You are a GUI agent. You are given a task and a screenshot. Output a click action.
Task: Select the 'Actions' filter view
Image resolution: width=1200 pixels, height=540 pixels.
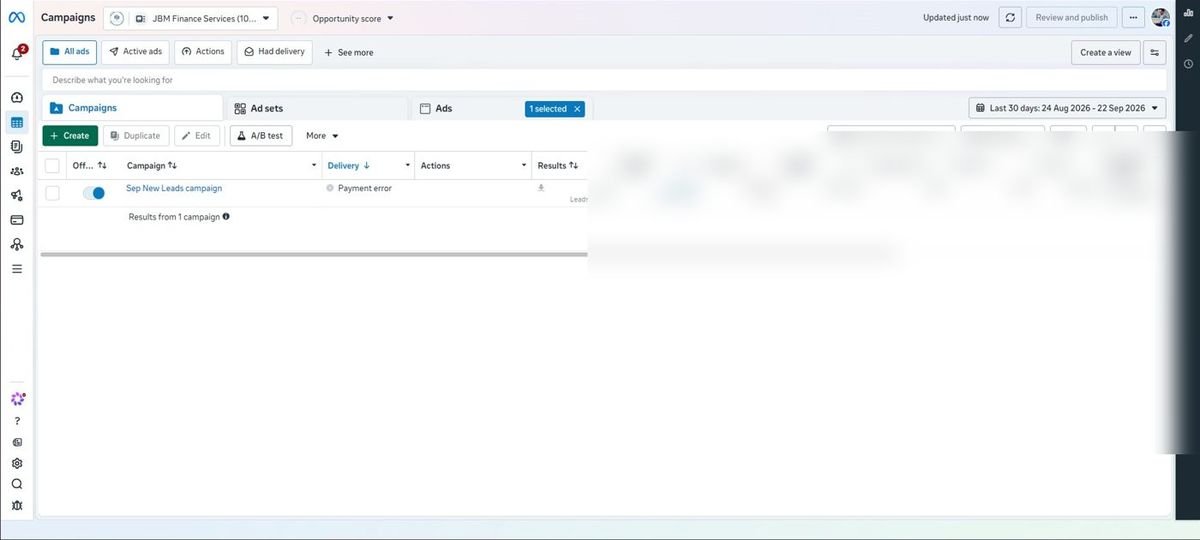tap(203, 52)
